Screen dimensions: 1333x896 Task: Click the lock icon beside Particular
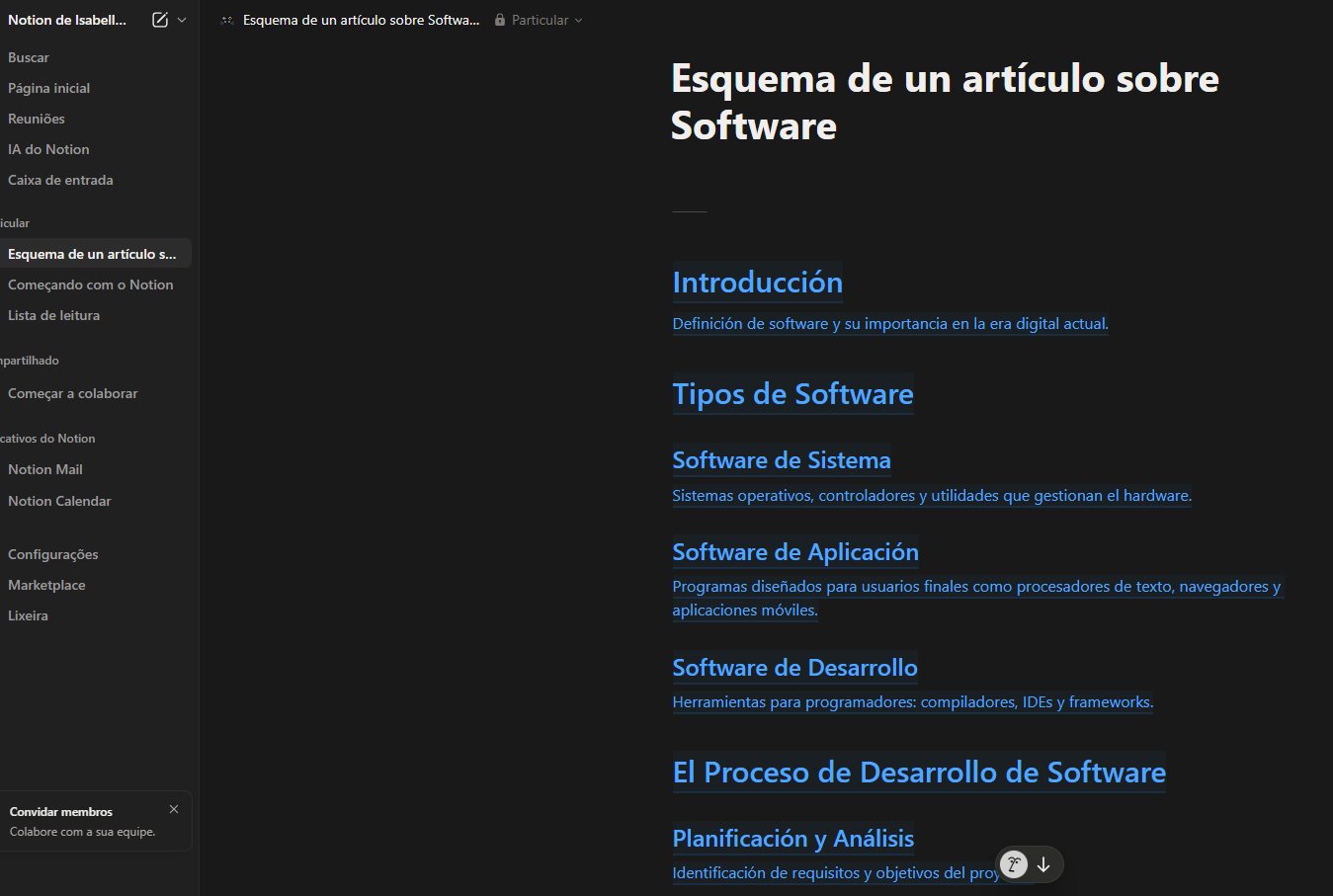pos(498,19)
